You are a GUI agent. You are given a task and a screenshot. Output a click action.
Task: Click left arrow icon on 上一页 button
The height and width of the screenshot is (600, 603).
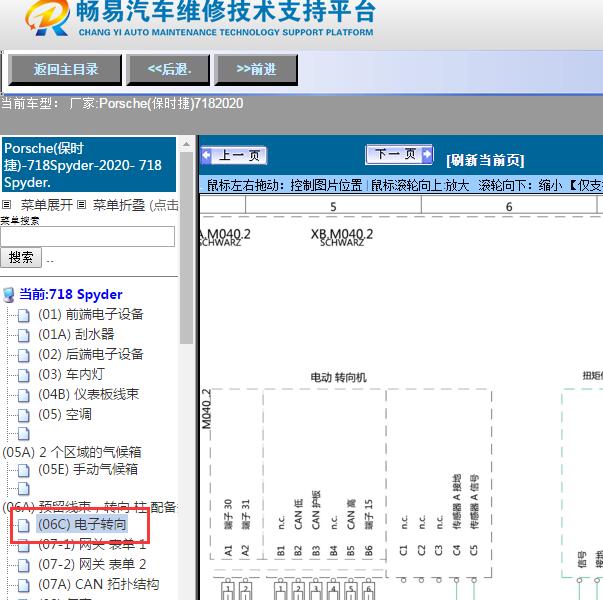point(207,155)
